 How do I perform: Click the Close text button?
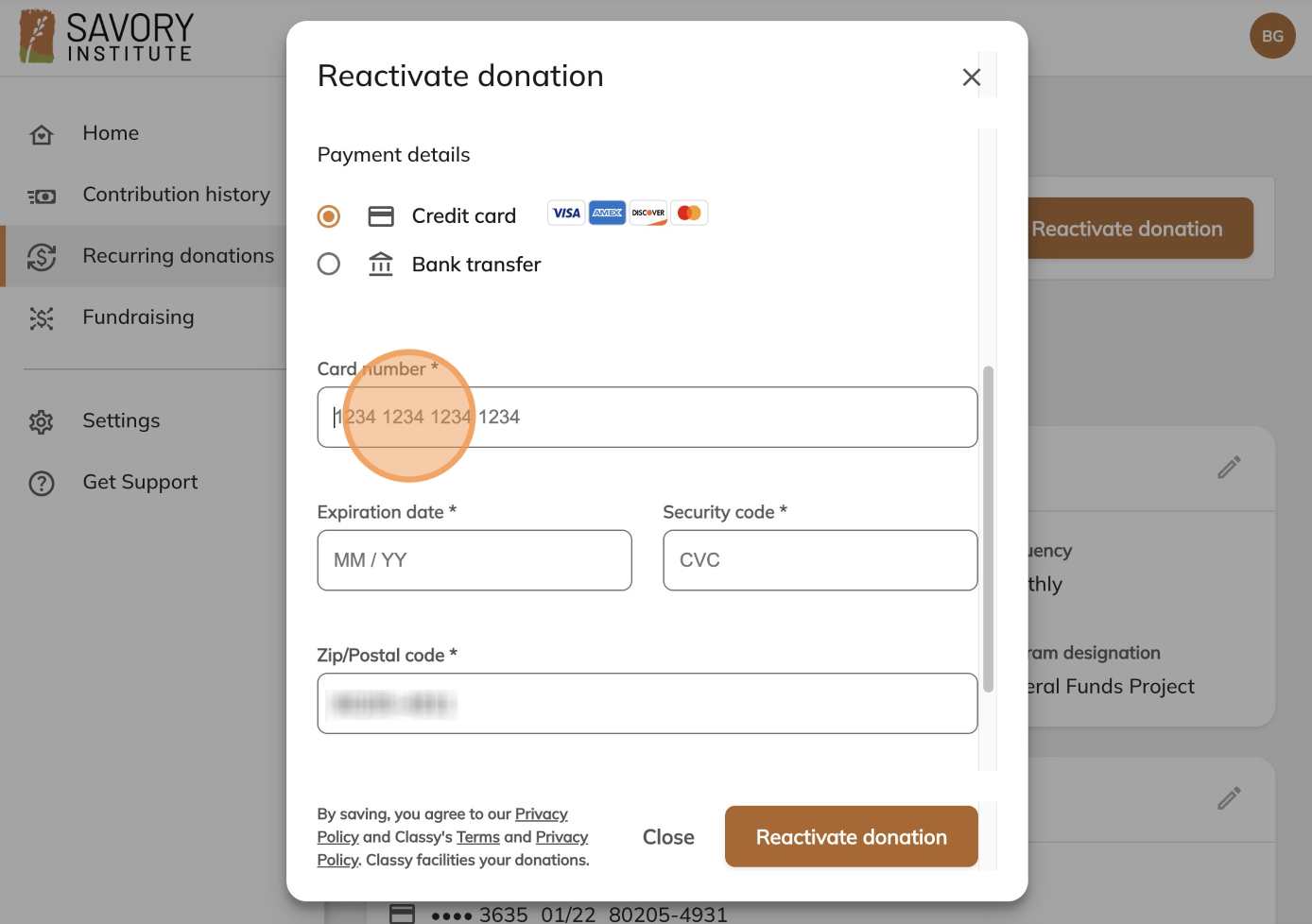point(668,837)
